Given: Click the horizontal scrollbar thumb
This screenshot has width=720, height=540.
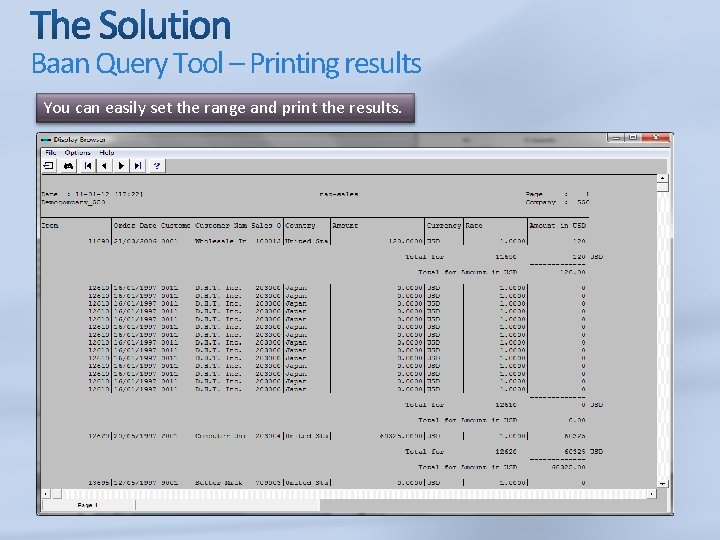Looking at the screenshot, I should click(x=56, y=494).
